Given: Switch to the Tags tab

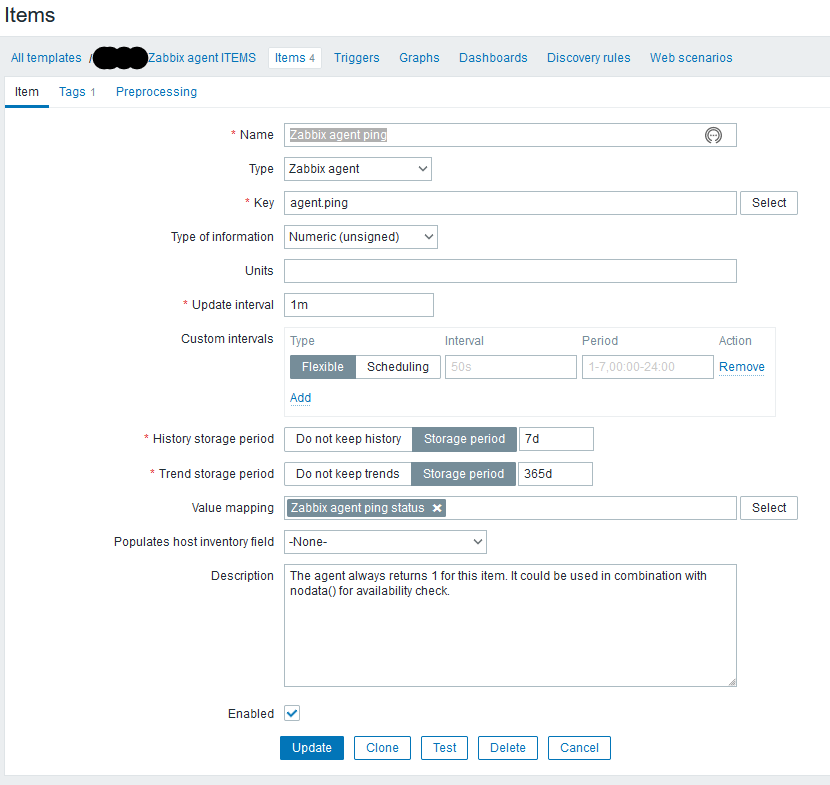Looking at the screenshot, I should 77,92.
